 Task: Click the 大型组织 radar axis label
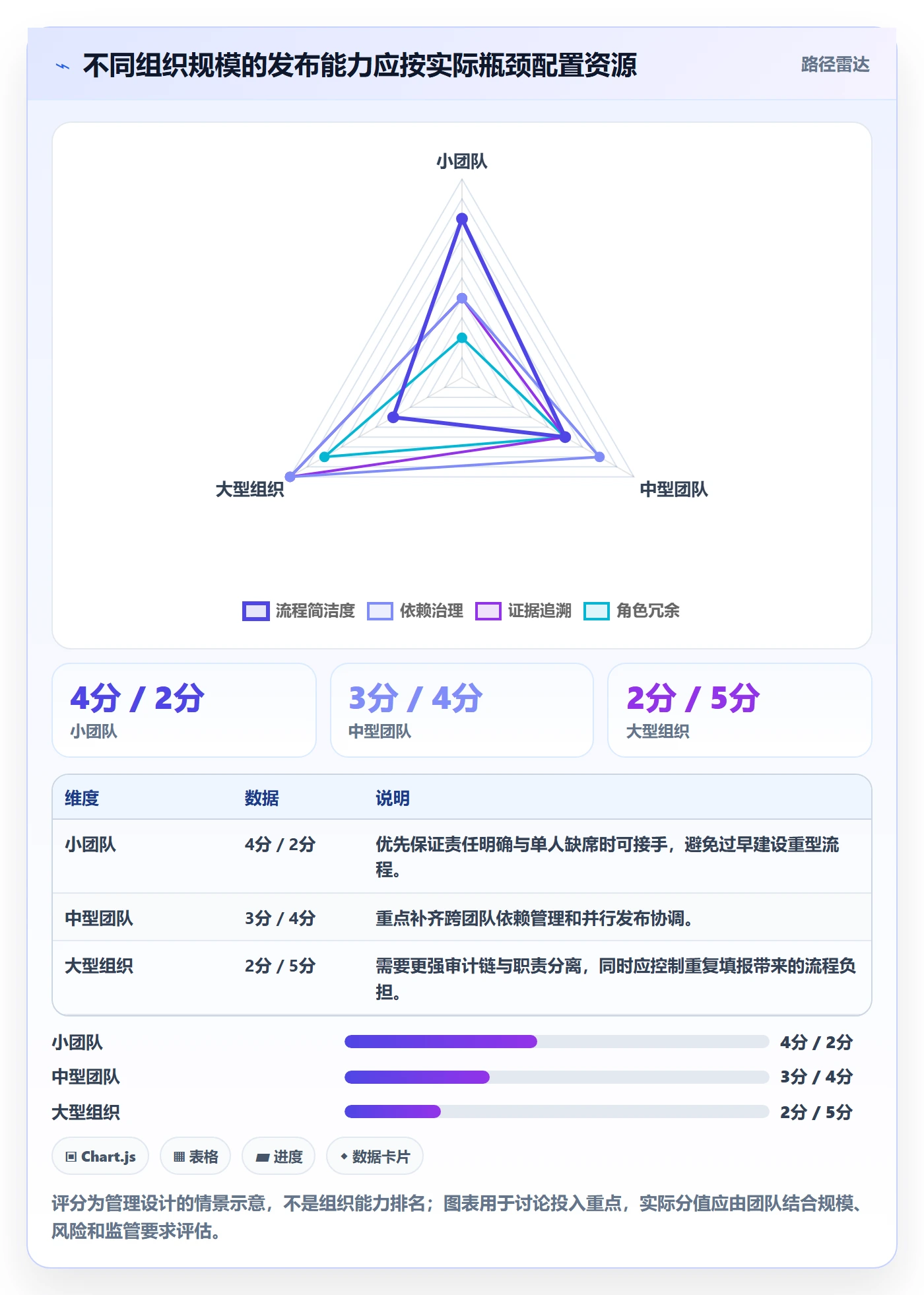[249, 489]
